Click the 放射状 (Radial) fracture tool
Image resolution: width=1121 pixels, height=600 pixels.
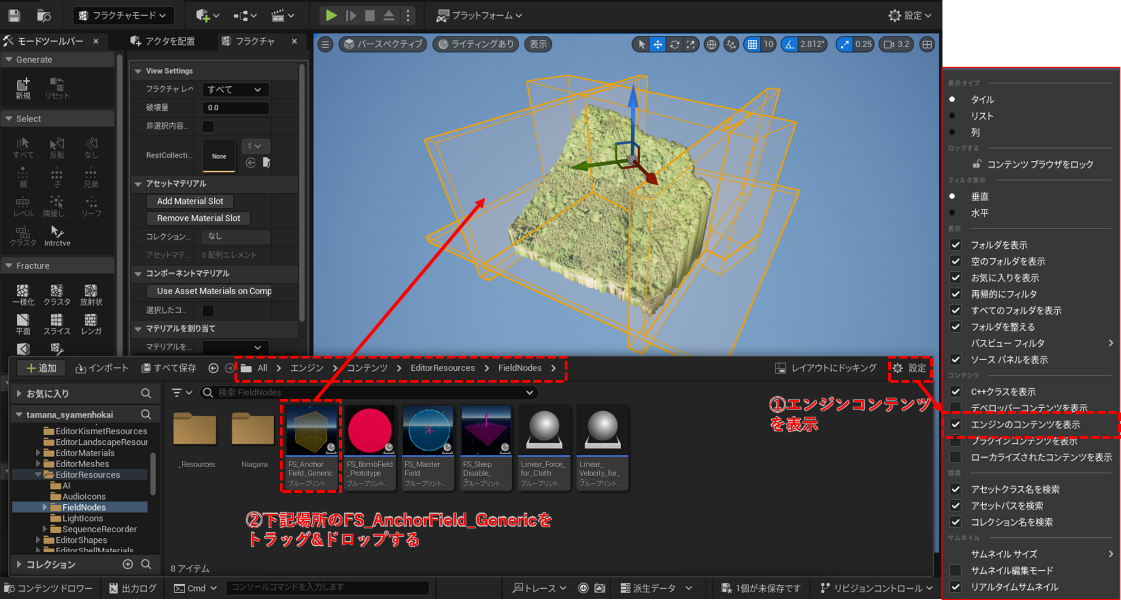point(91,294)
